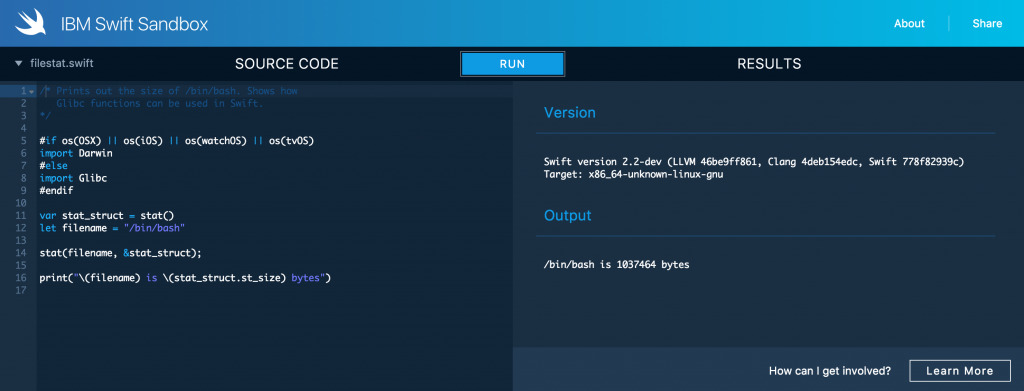Click the Swift version 2.2-dev line
The height and width of the screenshot is (391, 1024).
point(754,161)
